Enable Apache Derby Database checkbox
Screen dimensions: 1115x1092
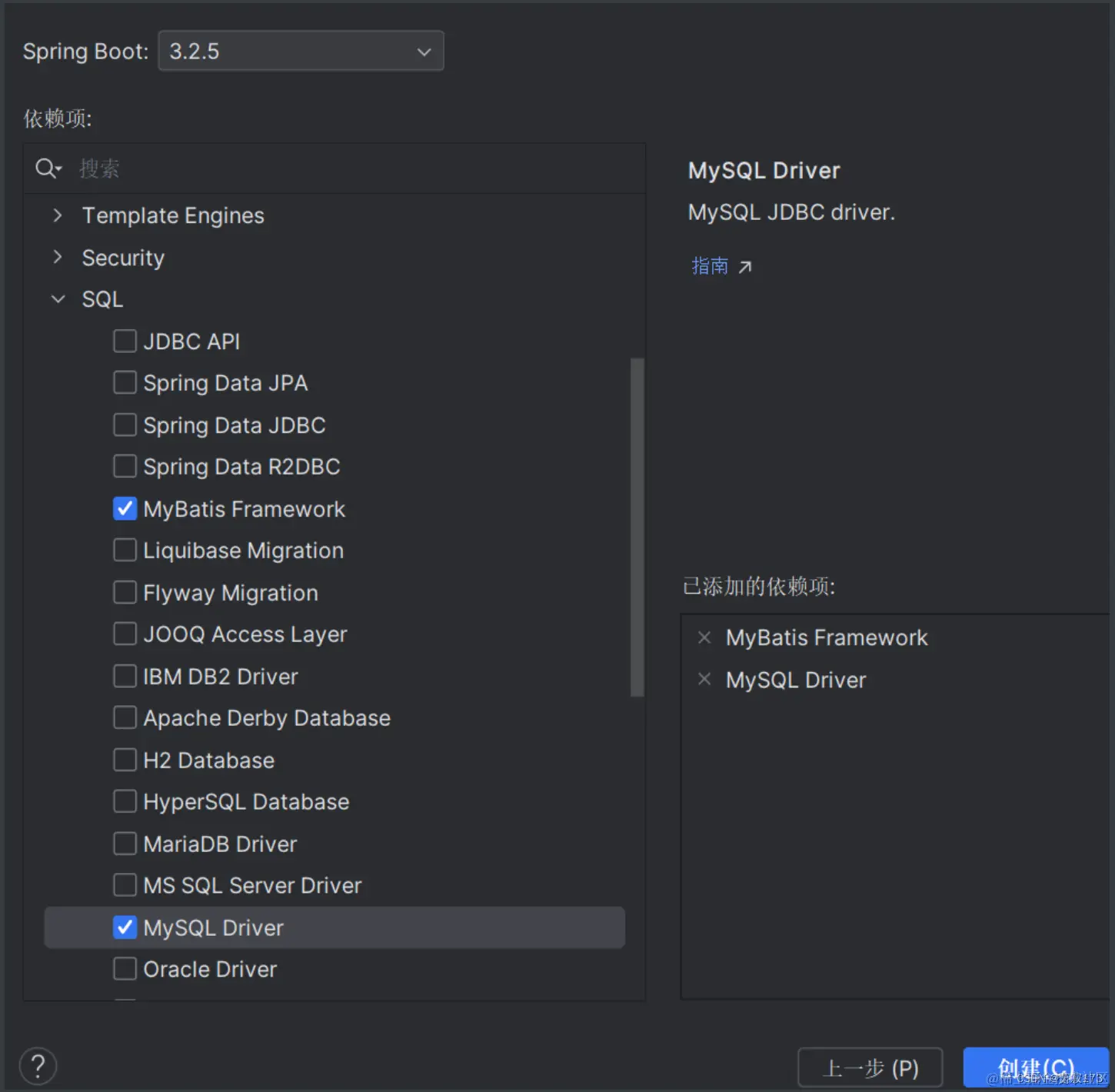125,717
